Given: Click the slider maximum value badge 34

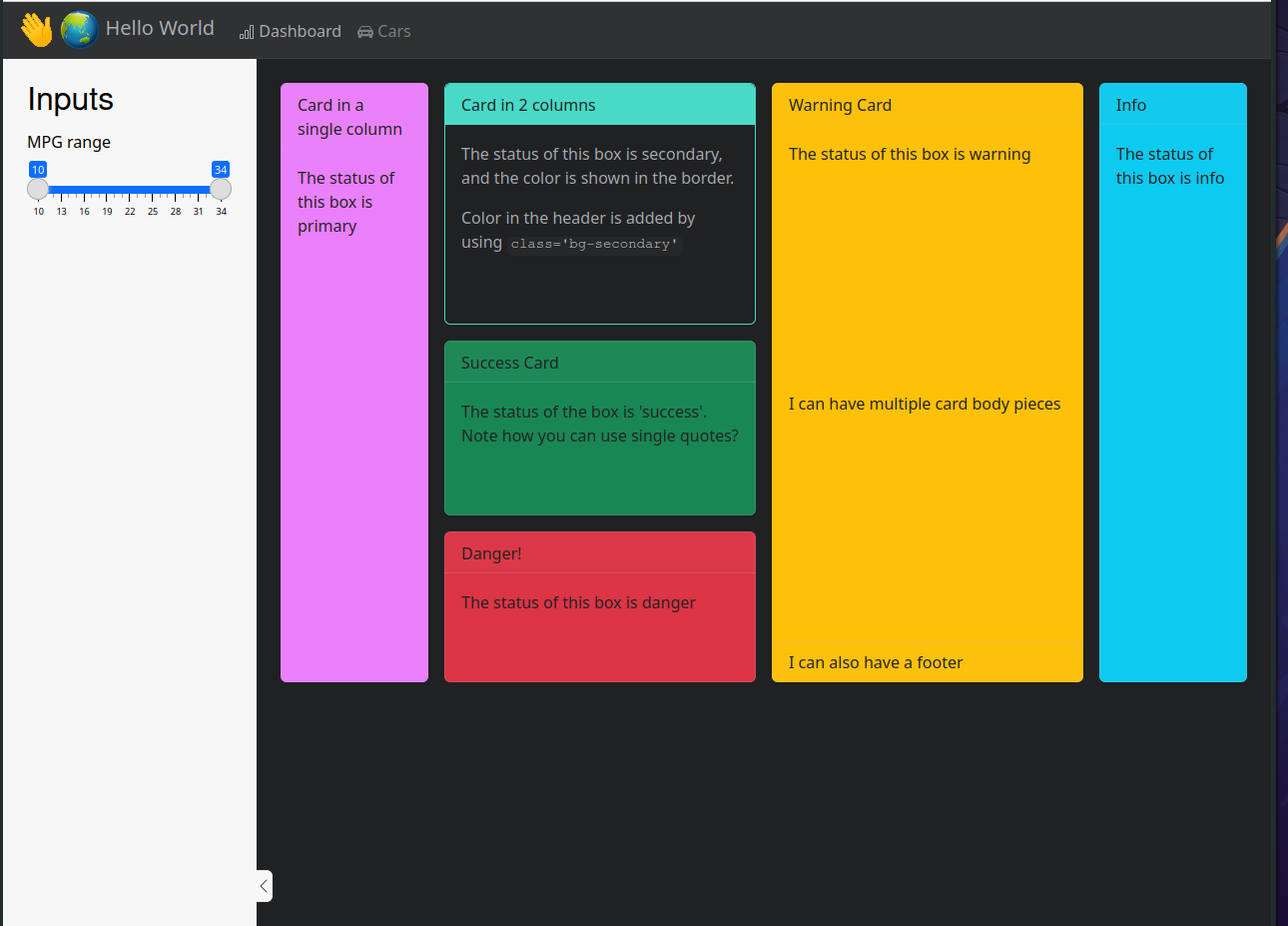Looking at the screenshot, I should [221, 170].
